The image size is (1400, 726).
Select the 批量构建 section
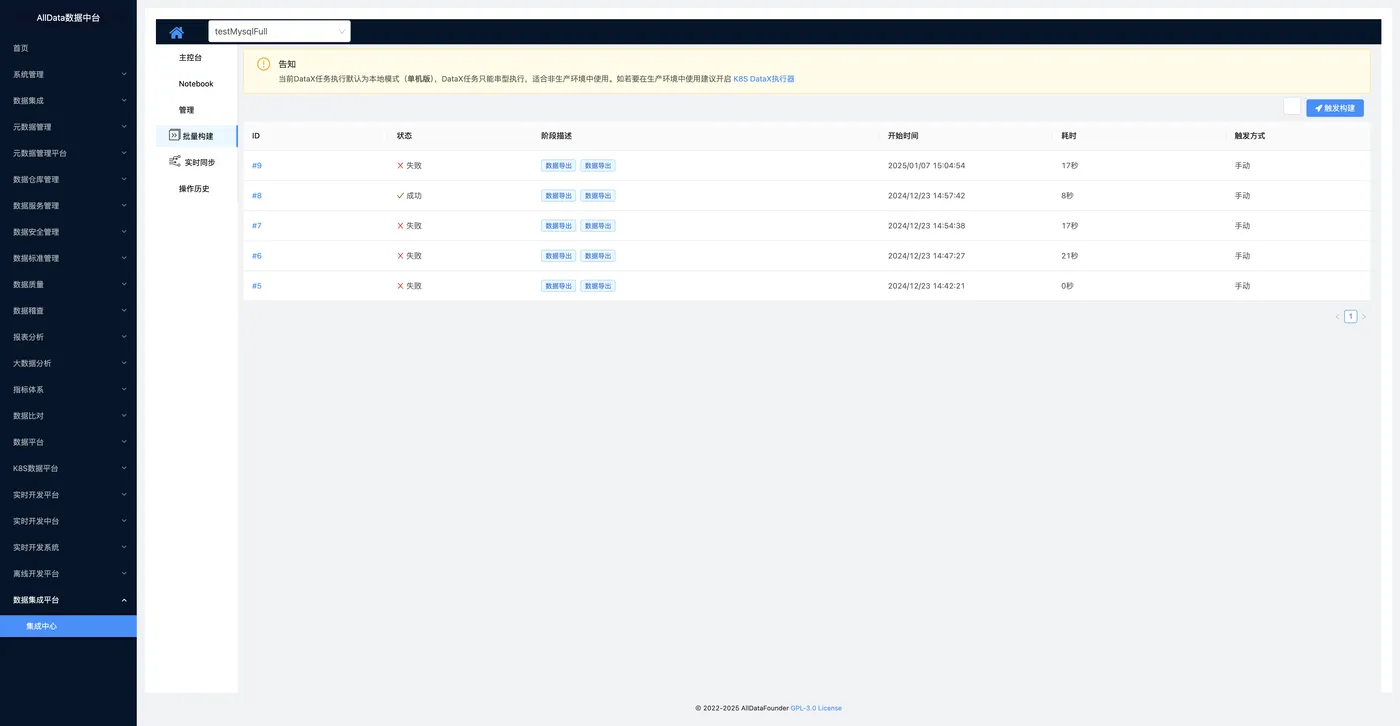[196, 136]
